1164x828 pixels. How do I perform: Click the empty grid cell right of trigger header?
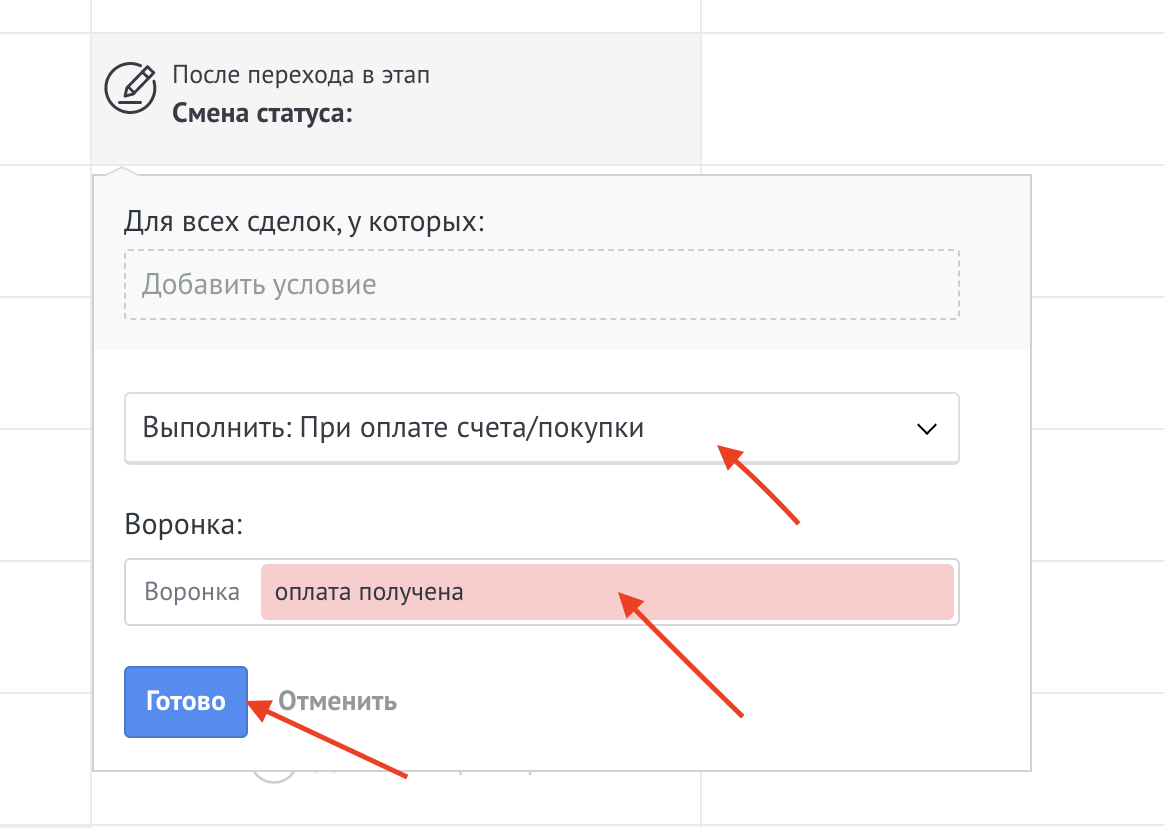pyautogui.click(x=930, y=98)
